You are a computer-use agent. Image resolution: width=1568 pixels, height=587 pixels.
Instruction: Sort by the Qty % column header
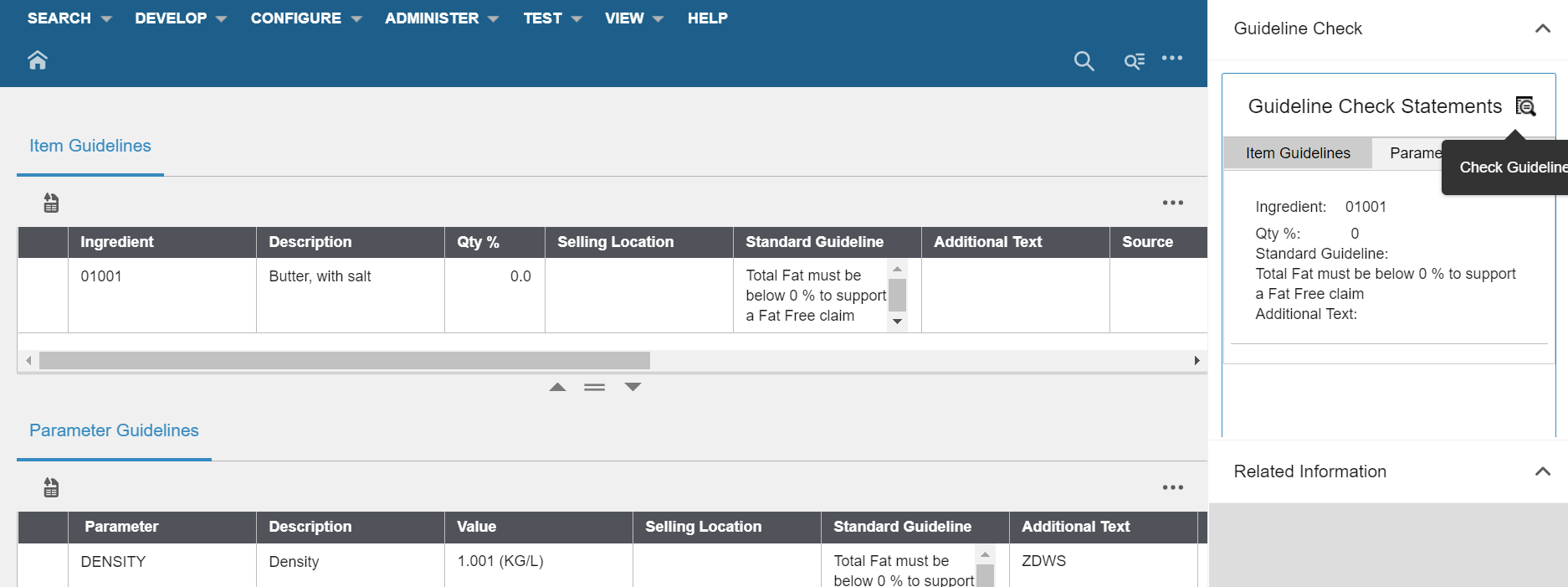[x=494, y=242]
